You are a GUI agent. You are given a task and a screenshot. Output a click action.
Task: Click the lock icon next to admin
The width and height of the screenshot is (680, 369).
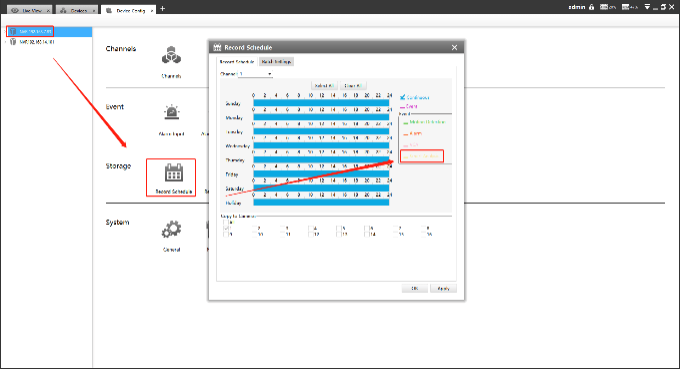coord(591,7)
